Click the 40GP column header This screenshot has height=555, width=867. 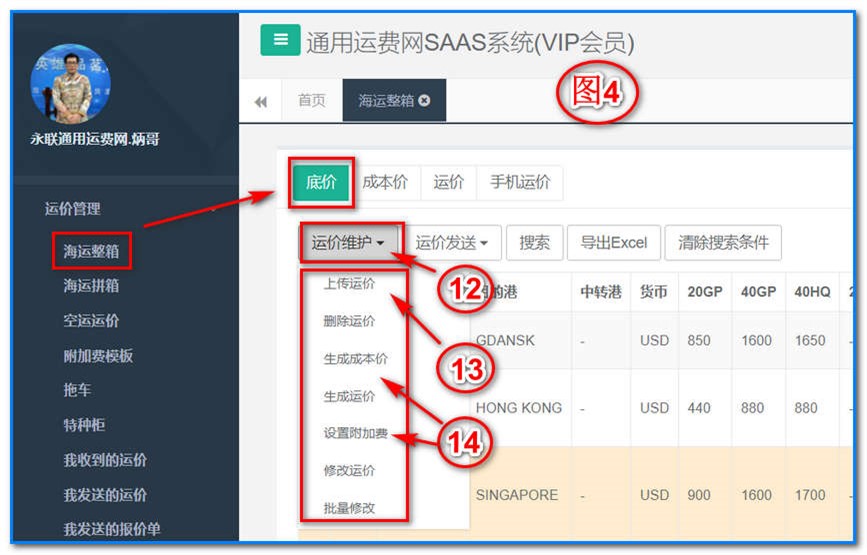(758, 292)
